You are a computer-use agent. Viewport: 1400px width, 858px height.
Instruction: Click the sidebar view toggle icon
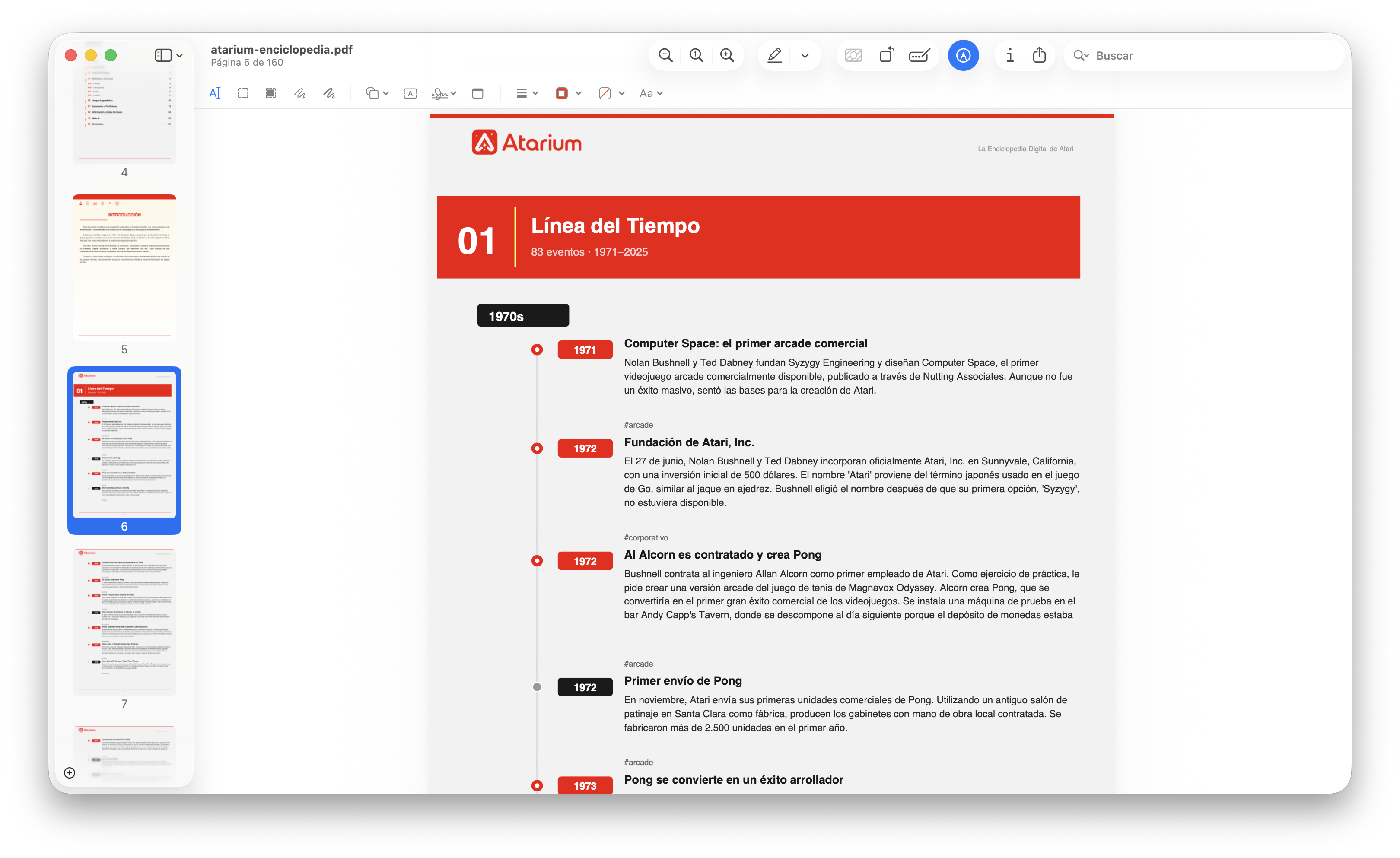coord(163,55)
